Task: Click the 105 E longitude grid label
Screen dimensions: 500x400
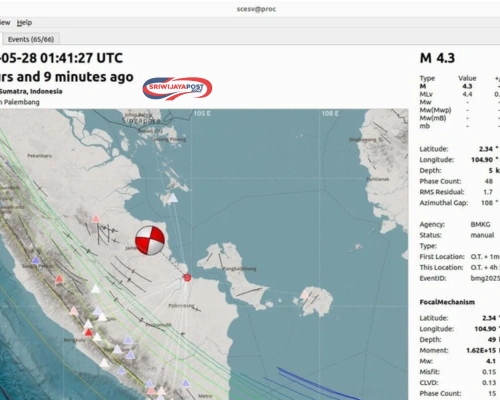Action: click(x=202, y=114)
